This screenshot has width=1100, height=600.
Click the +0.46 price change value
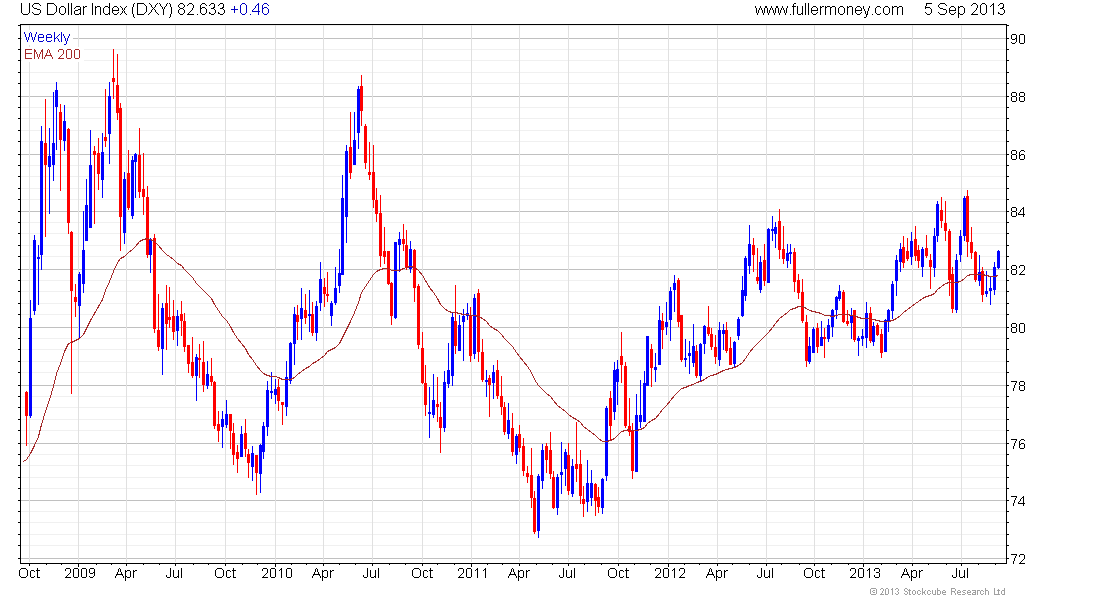coord(250,10)
